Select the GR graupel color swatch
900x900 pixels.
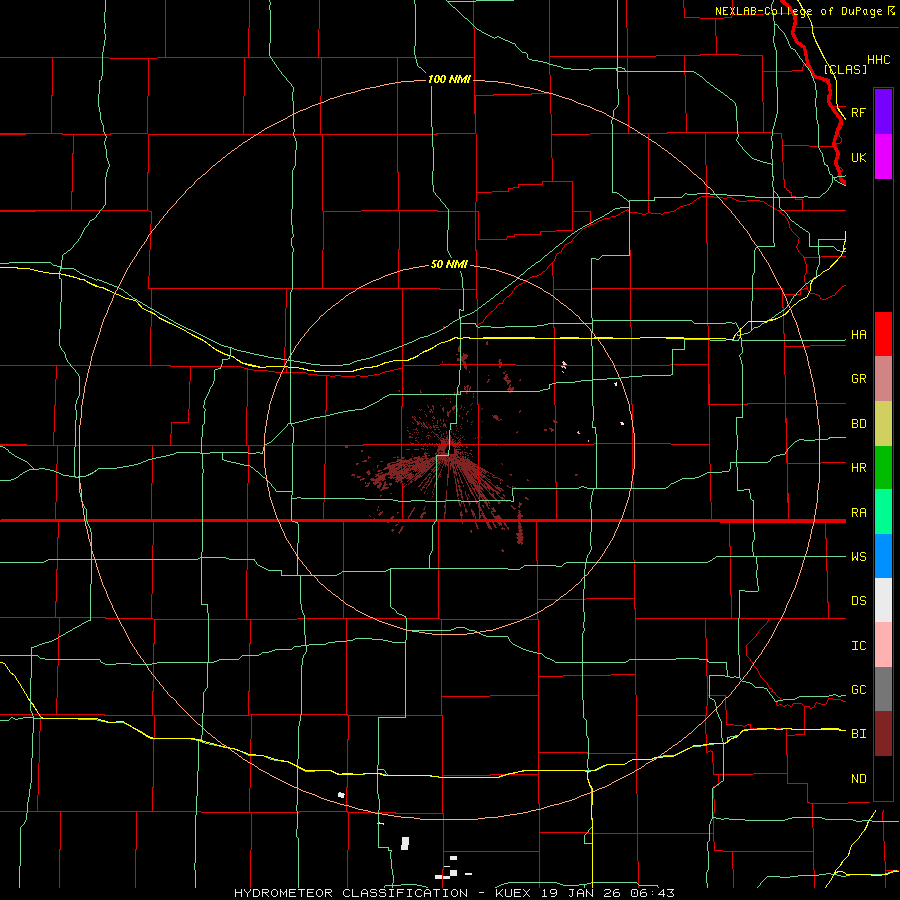coord(883,379)
